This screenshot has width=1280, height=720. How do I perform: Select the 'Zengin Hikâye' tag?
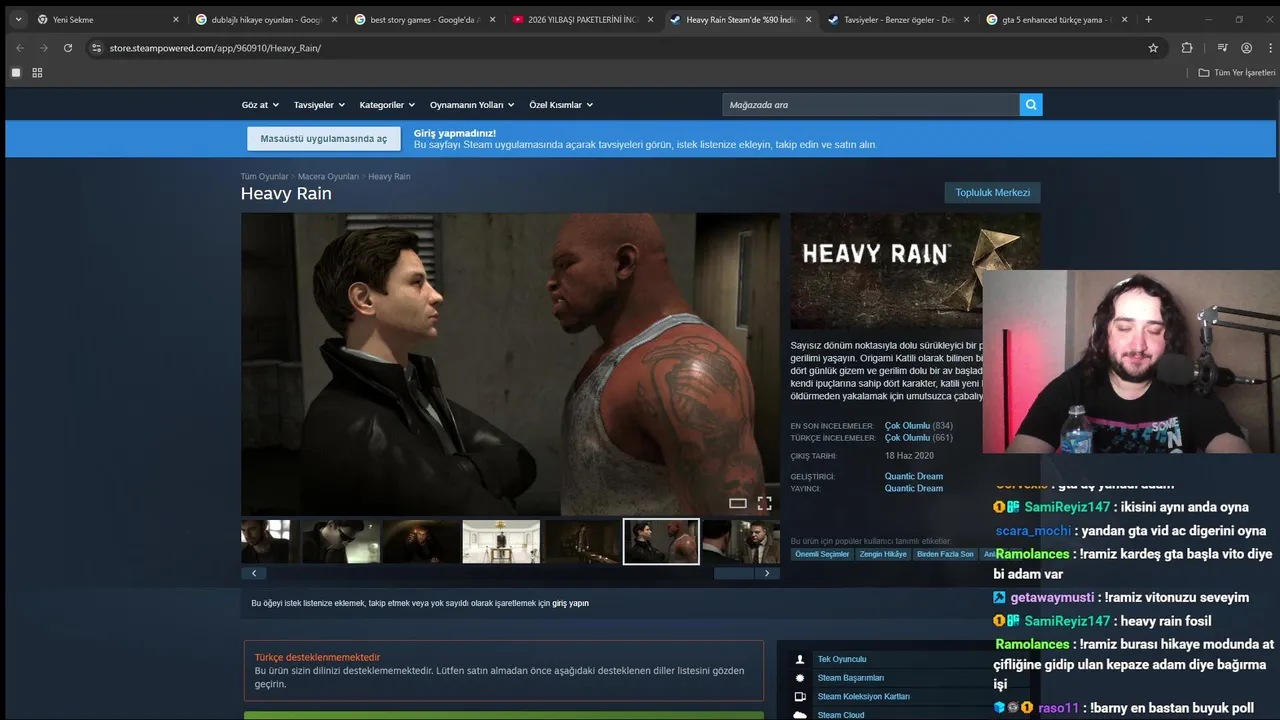[x=883, y=554]
